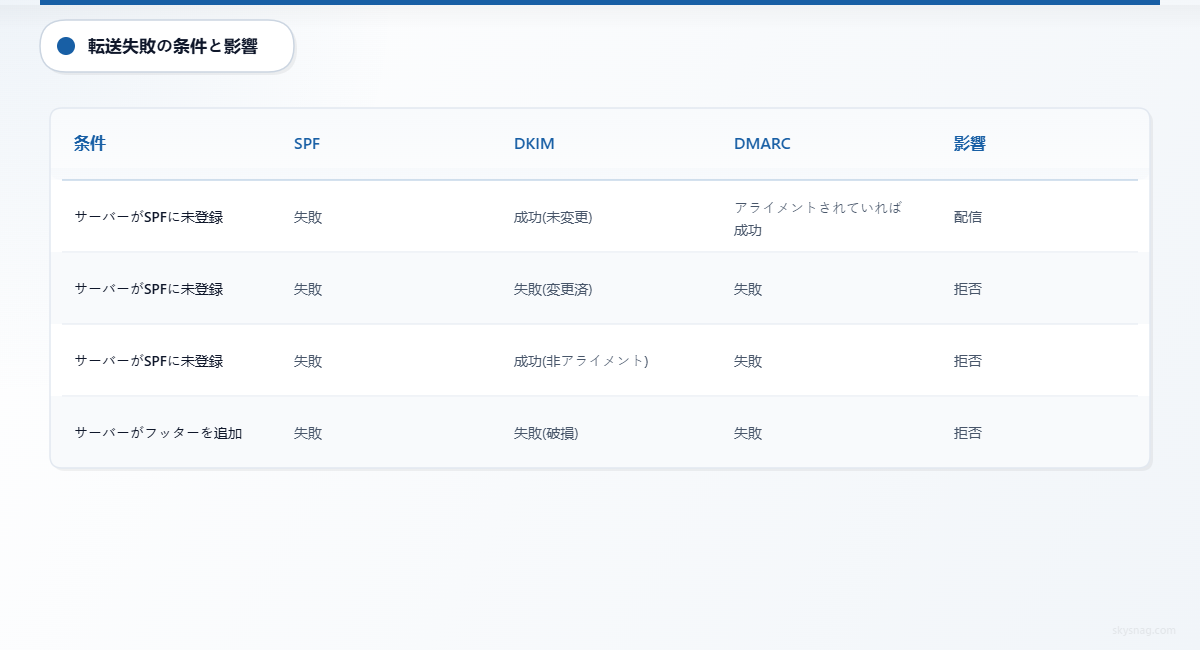1200x650 pixels.
Task: Click 拒否 in the 失敗(変更済) row
Action: tap(968, 289)
